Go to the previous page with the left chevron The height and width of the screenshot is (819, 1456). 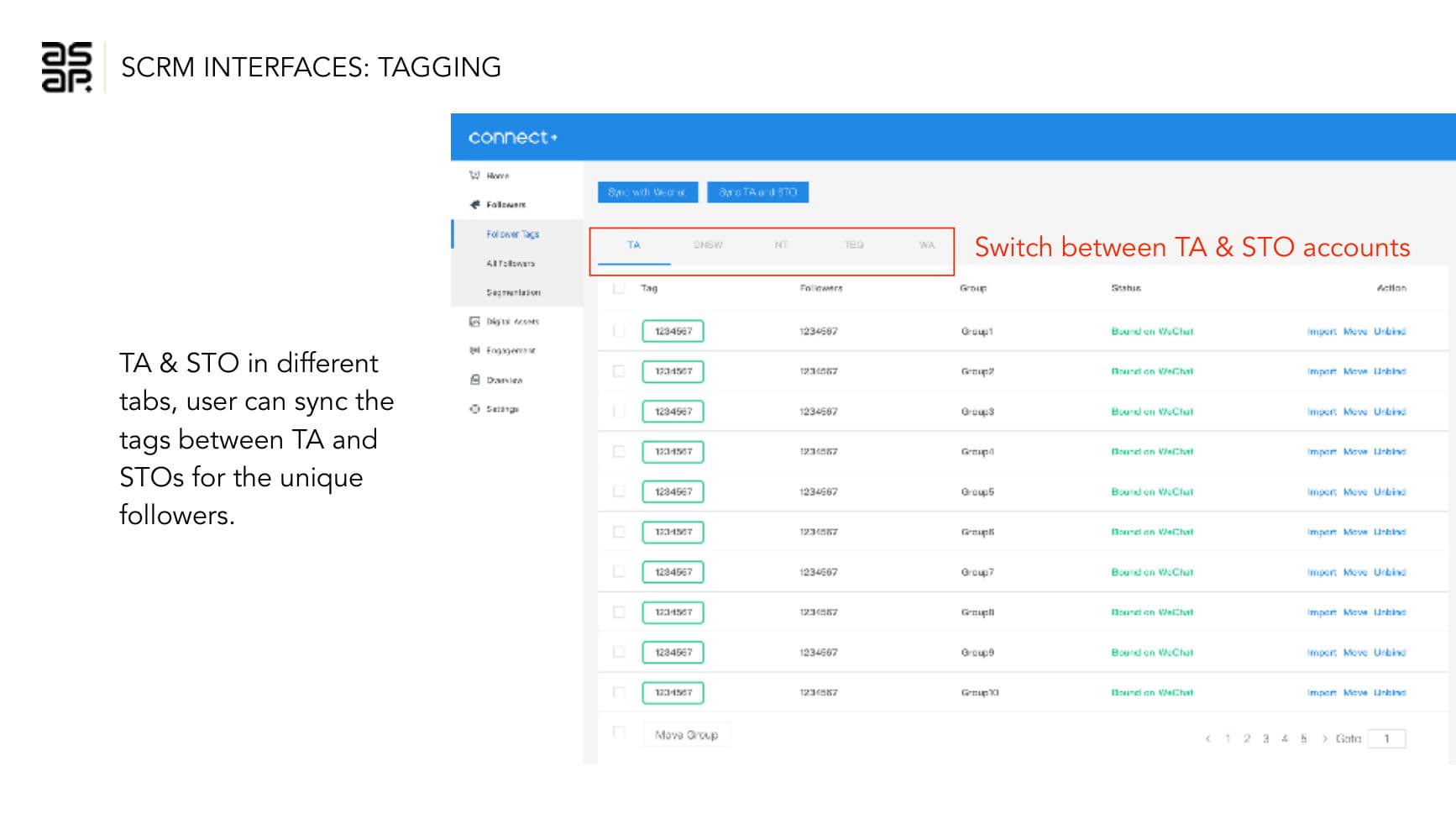tap(1207, 738)
